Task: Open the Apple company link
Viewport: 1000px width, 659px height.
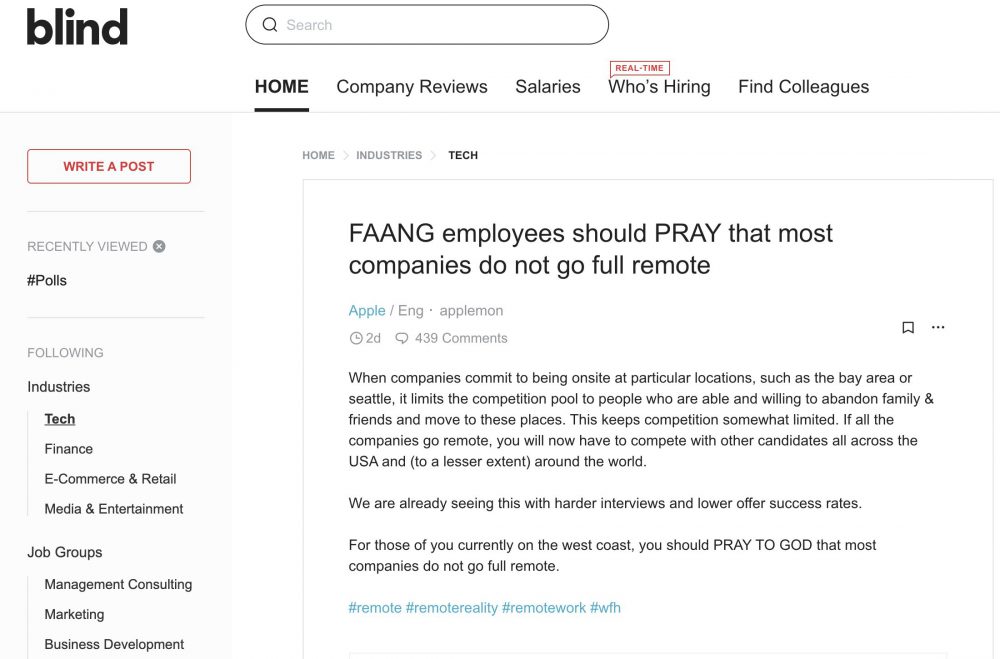Action: pos(367,311)
